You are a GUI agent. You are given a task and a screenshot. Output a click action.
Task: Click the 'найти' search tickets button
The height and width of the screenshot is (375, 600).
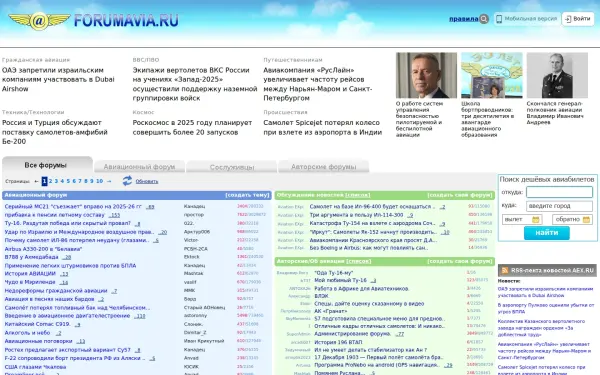(546, 233)
